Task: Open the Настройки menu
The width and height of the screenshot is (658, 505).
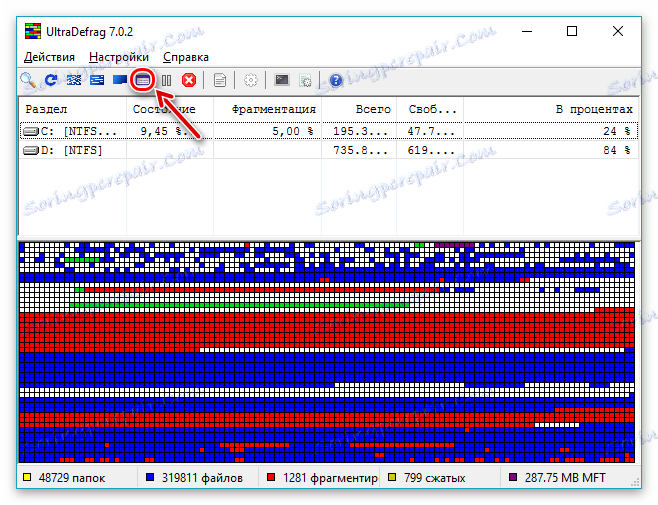Action: pos(119,57)
